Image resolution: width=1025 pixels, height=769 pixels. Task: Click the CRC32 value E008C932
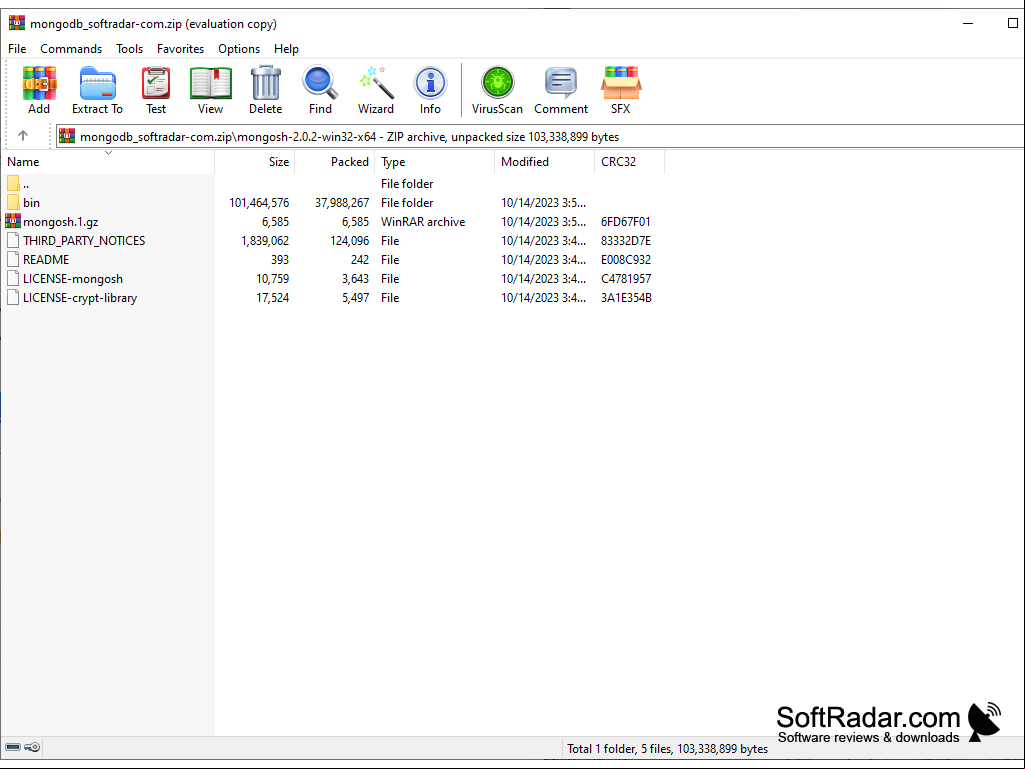click(626, 260)
